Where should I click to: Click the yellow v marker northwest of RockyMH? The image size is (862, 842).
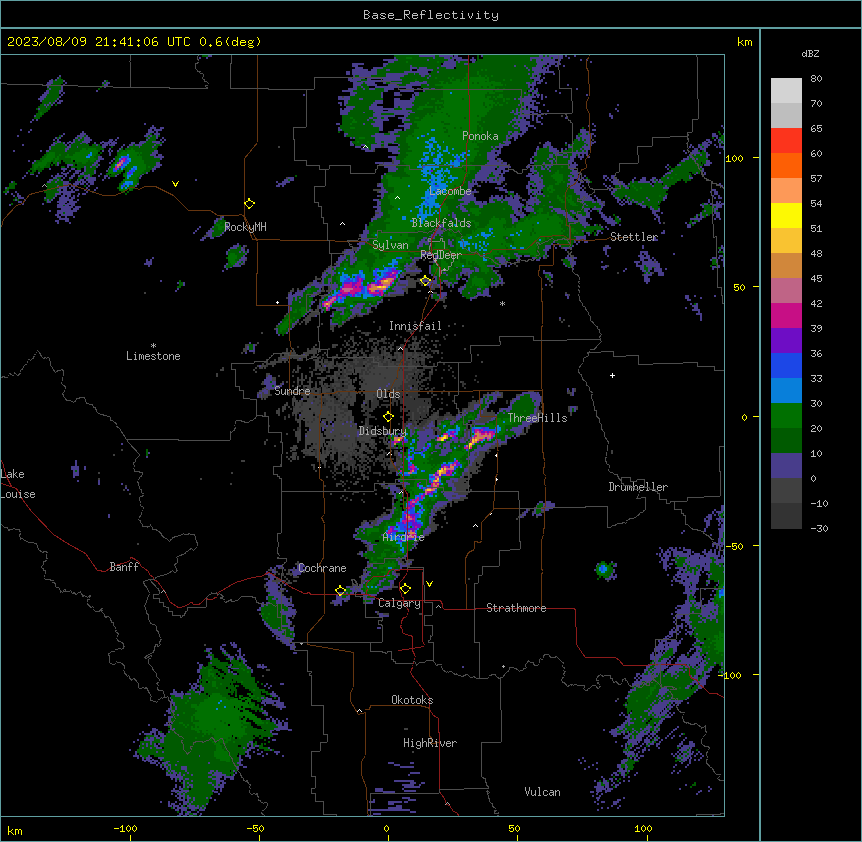(x=175, y=184)
